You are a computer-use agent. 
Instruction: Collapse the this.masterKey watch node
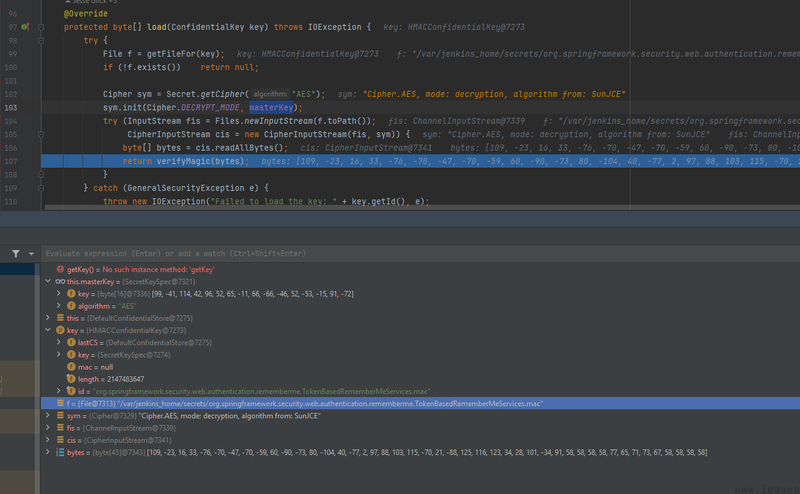click(x=47, y=282)
